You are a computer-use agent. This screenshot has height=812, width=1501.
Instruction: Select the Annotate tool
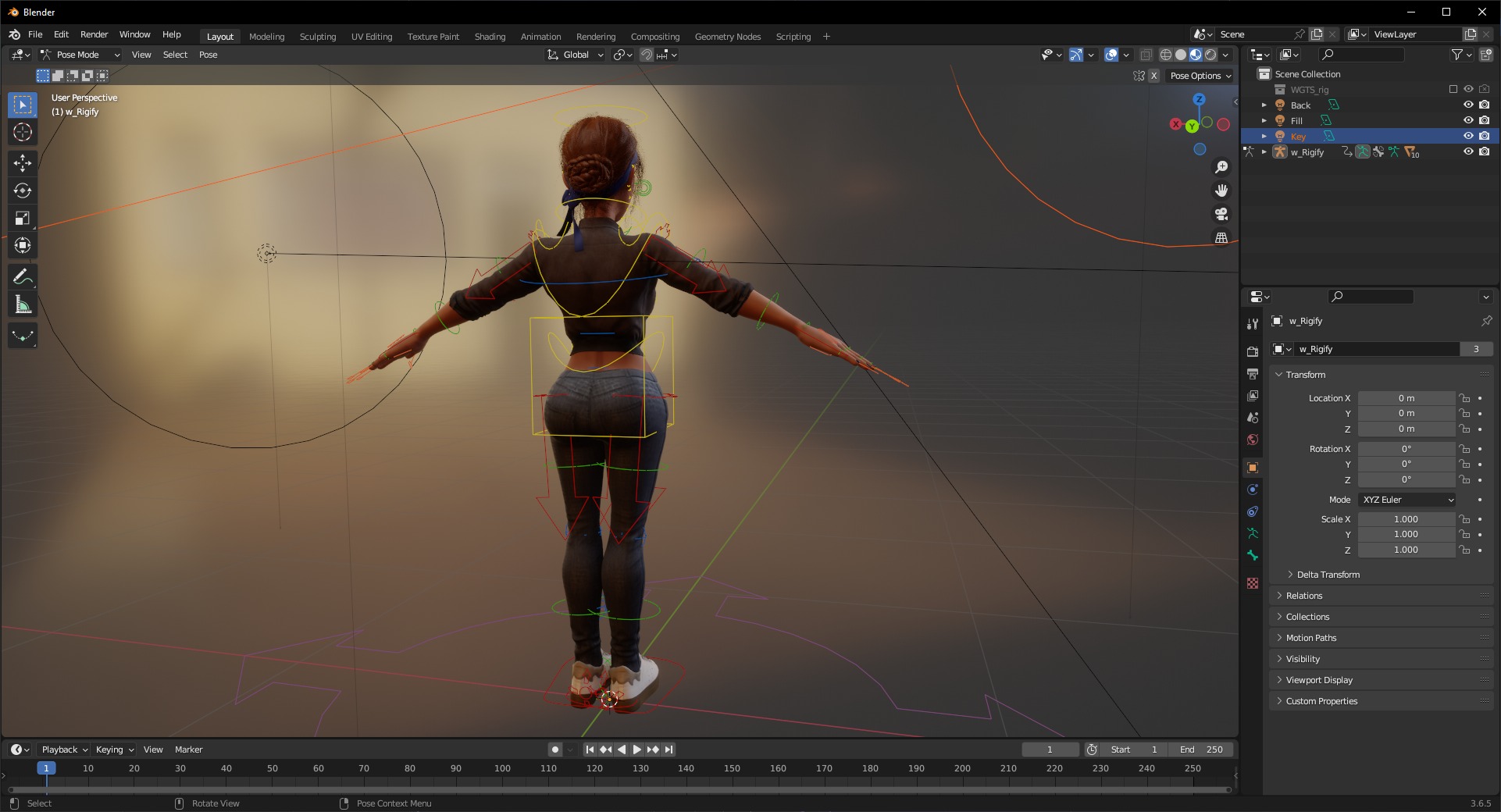tap(23, 276)
